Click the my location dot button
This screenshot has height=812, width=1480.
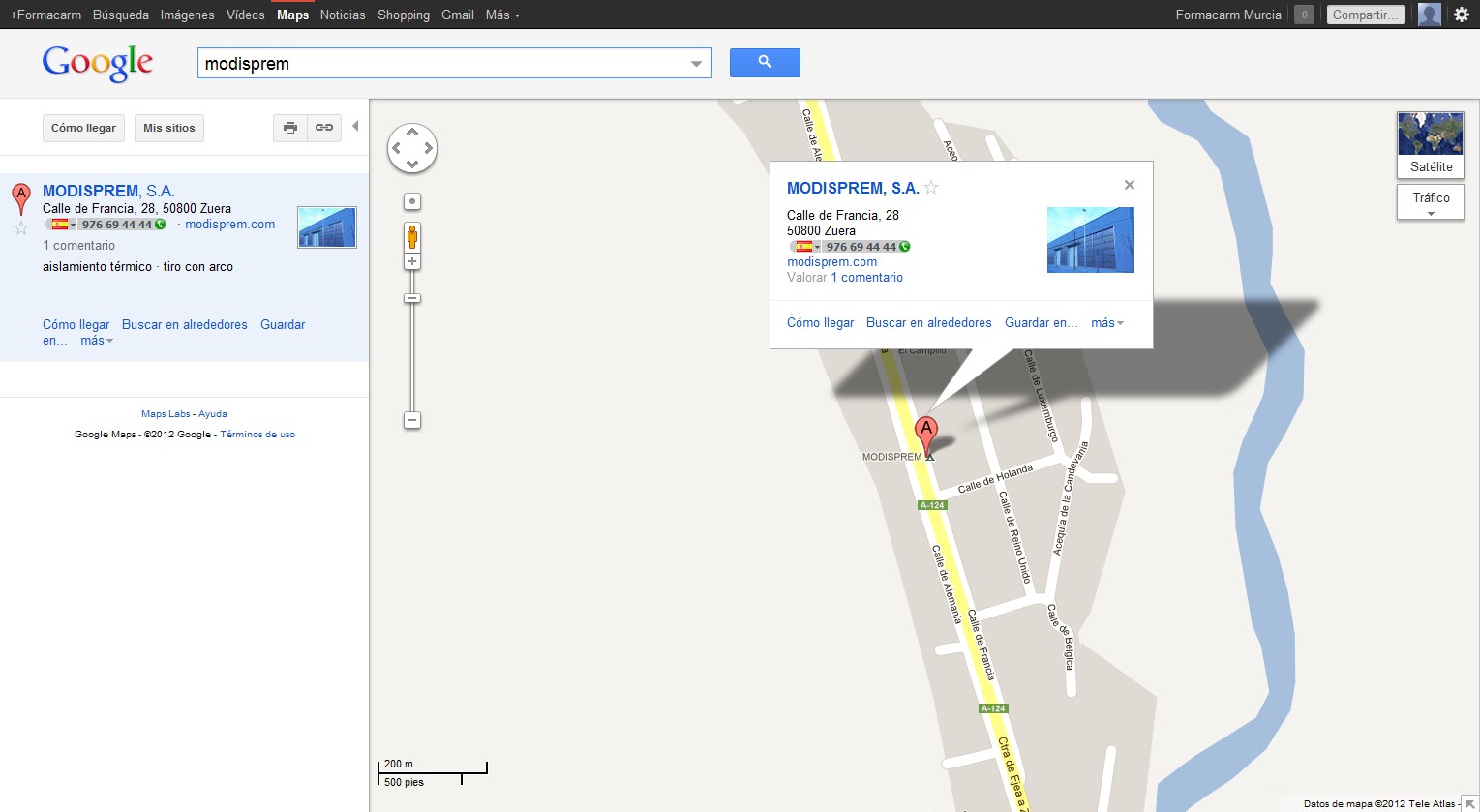tap(412, 201)
